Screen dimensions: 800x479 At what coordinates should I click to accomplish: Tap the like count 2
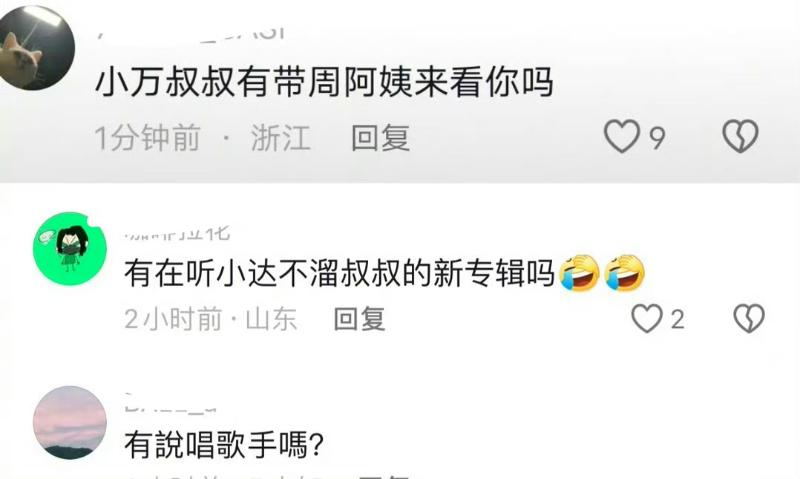(x=677, y=320)
